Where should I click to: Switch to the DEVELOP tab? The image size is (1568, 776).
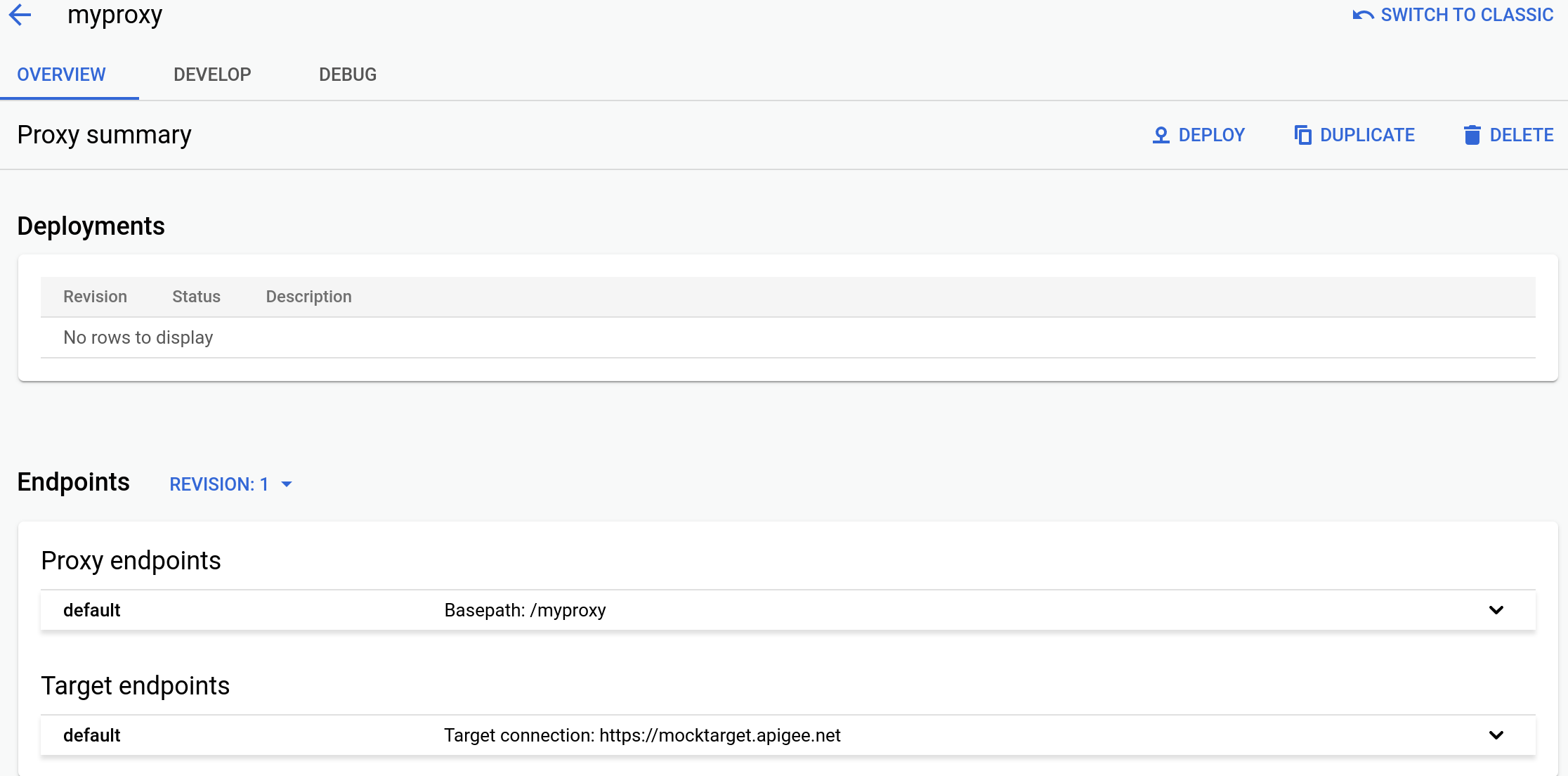point(210,73)
